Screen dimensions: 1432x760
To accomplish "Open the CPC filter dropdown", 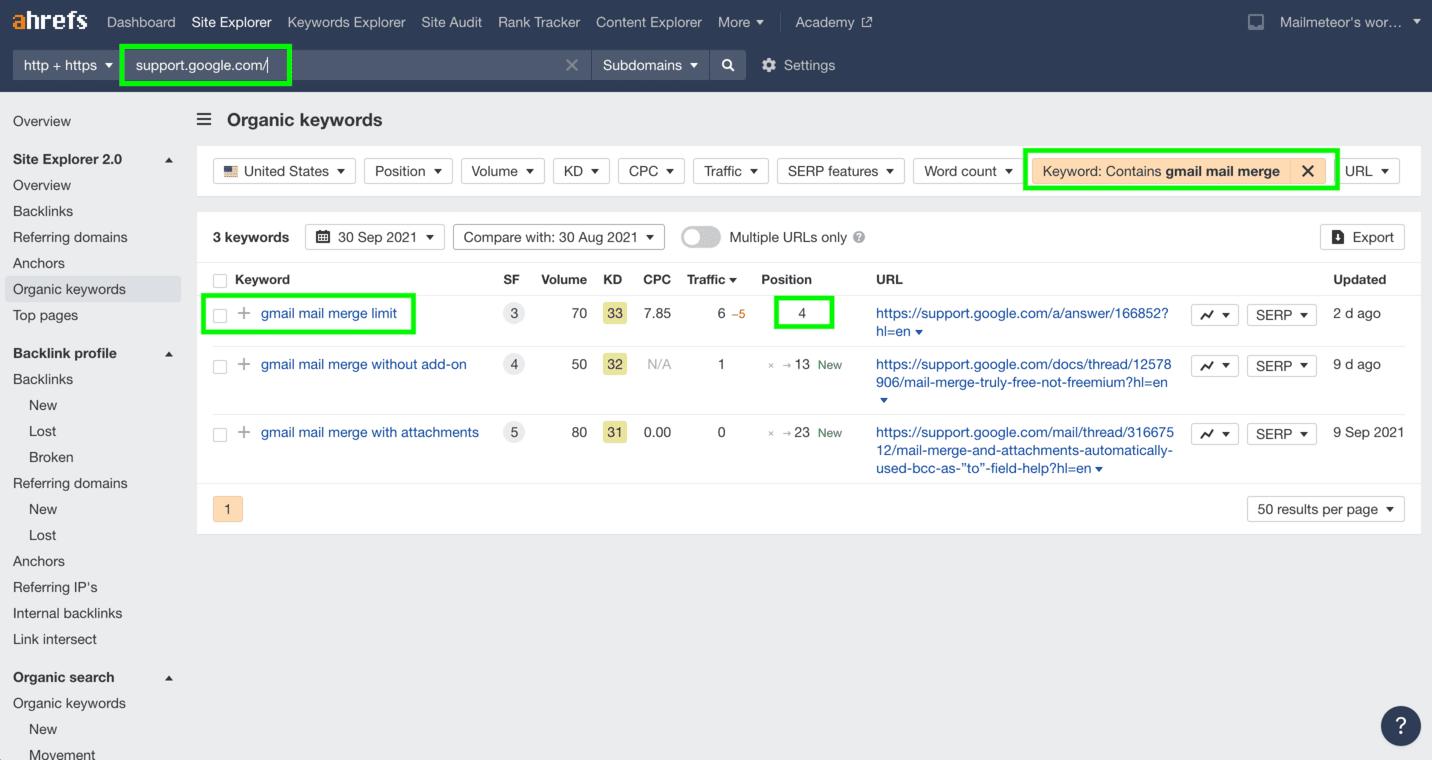I will pyautogui.click(x=651, y=171).
